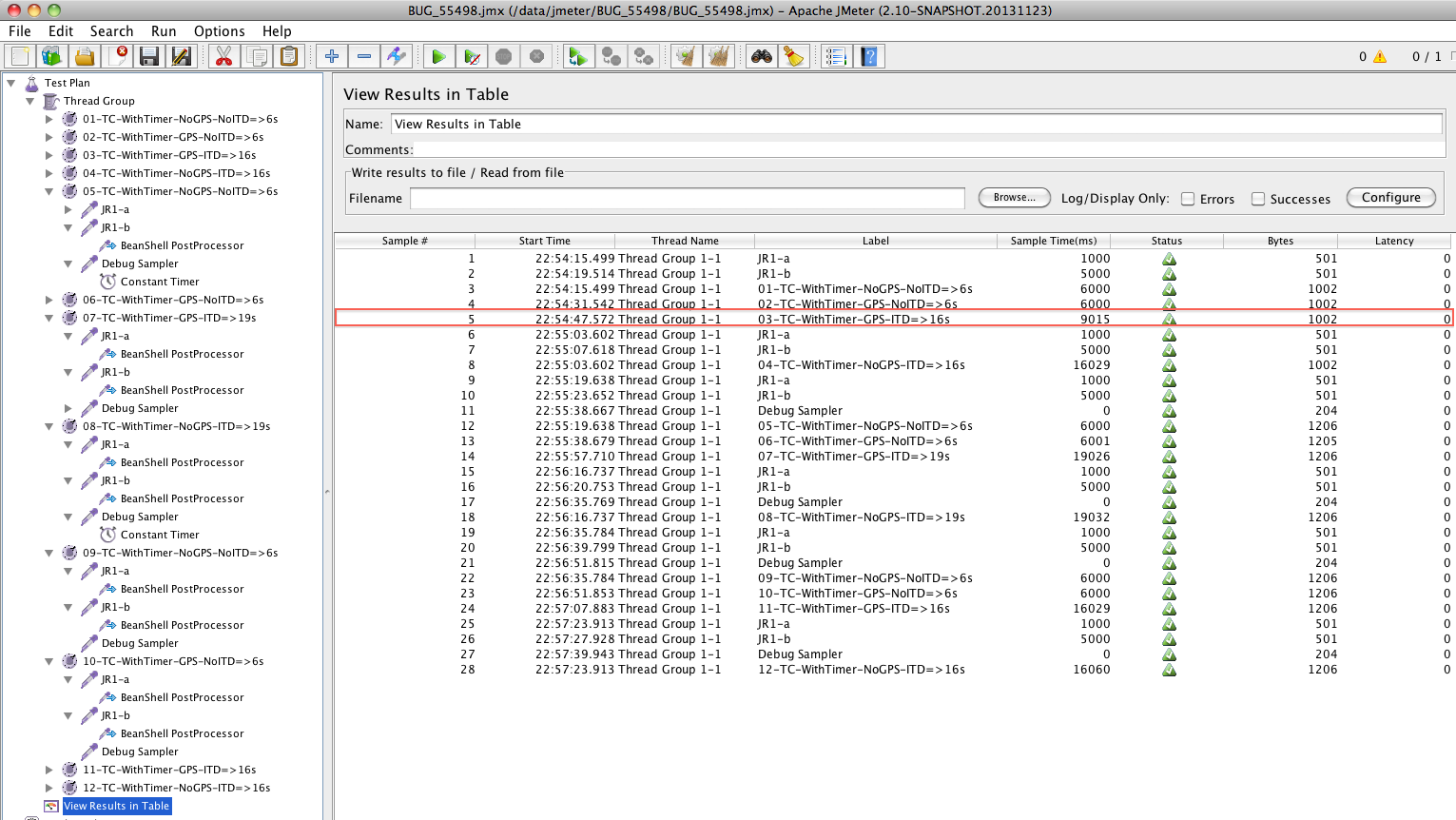Screen dimensions: 1456x820
Task: Expand all tree nodes with the plus icon
Action: [x=331, y=56]
